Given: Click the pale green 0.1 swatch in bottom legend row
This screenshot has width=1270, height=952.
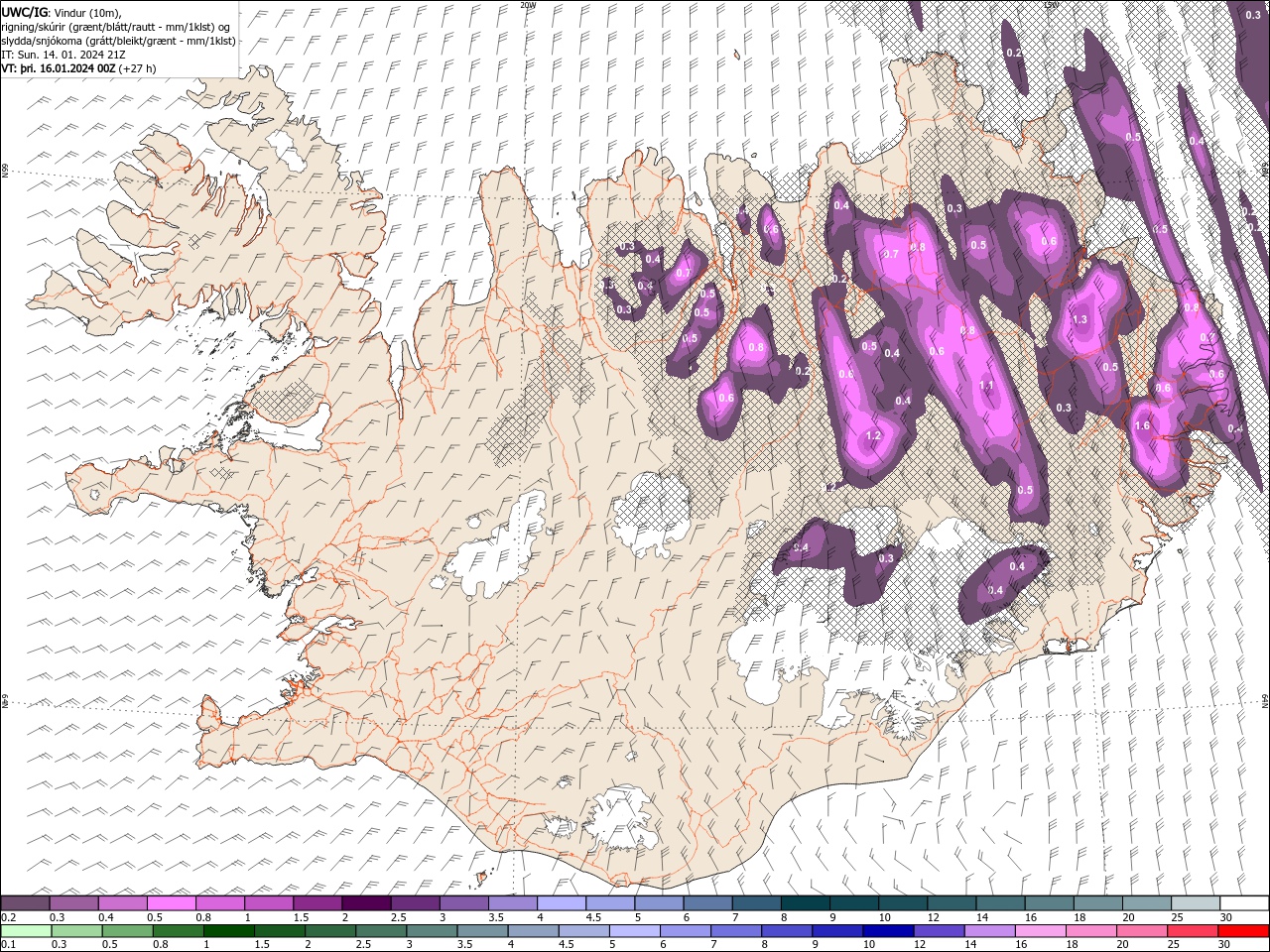Looking at the screenshot, I should coord(26,931).
